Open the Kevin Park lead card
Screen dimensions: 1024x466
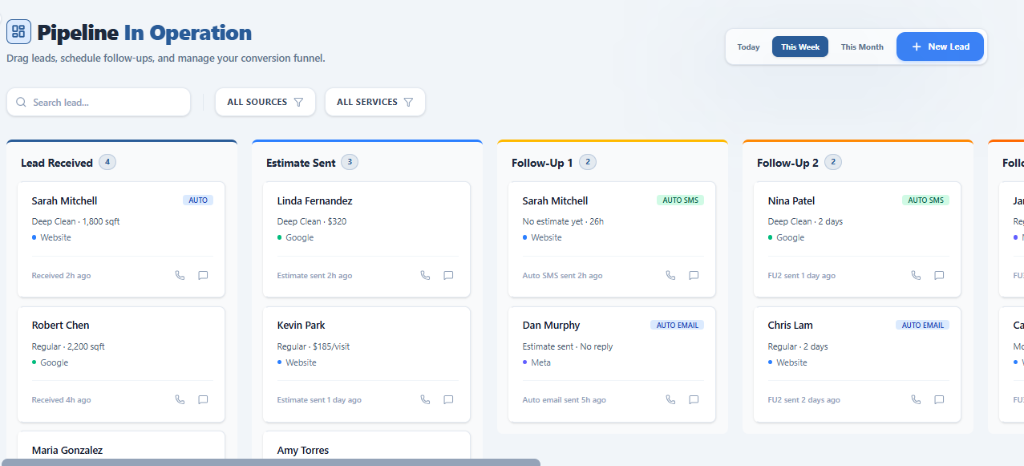366,364
